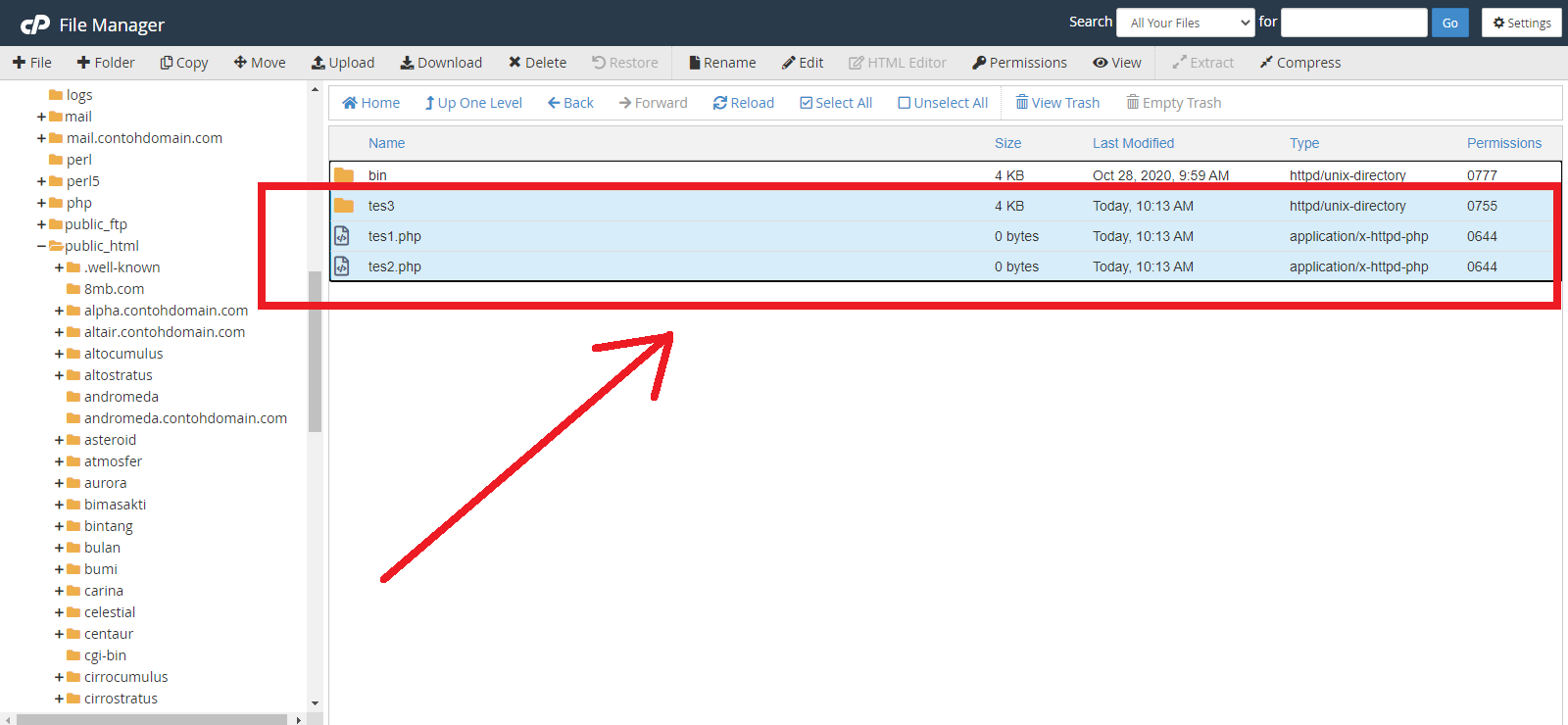Viewport: 1568px width, 725px height.
Task: Click the 0755 permissions of tes3
Action: pyautogui.click(x=1482, y=206)
